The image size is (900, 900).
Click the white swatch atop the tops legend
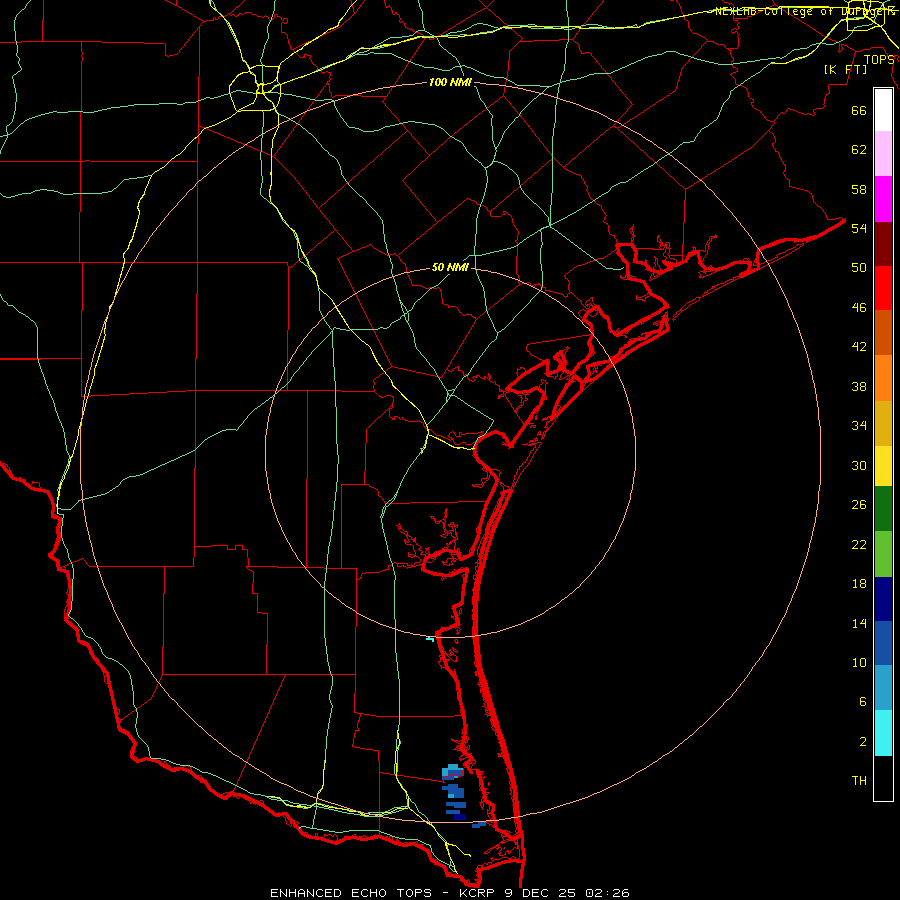click(883, 110)
